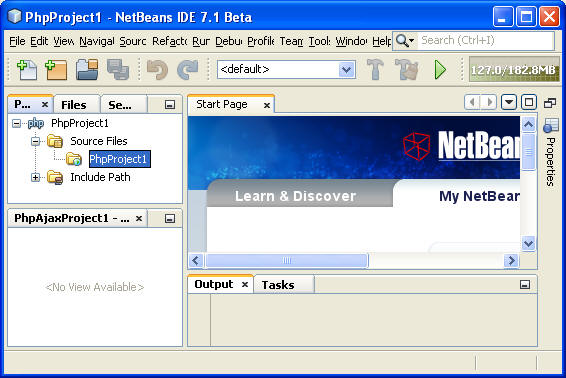Open the Edit menu
This screenshot has width=566, height=378.
point(39,41)
